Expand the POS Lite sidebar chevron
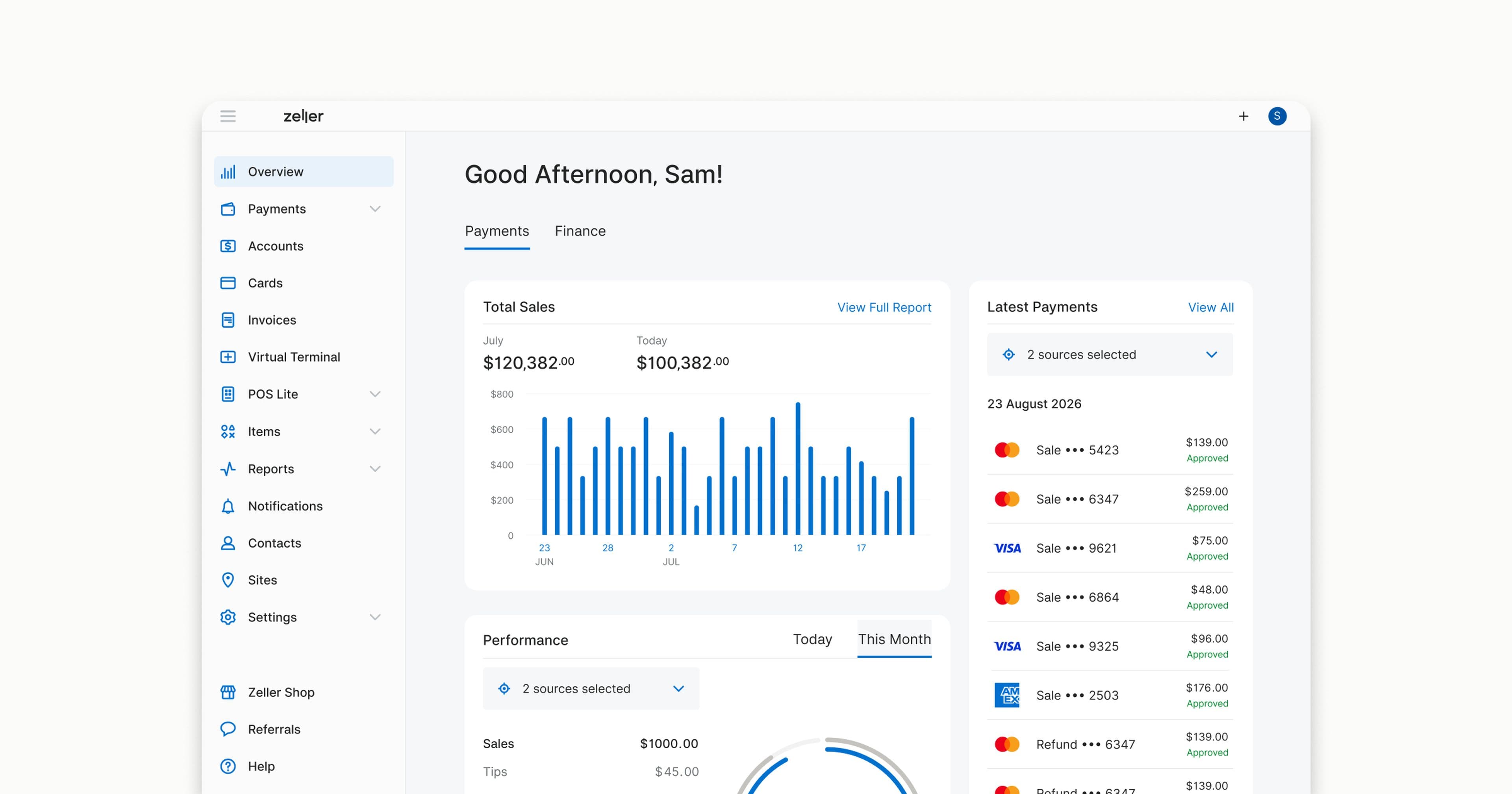This screenshot has height=794, width=1512. click(375, 394)
